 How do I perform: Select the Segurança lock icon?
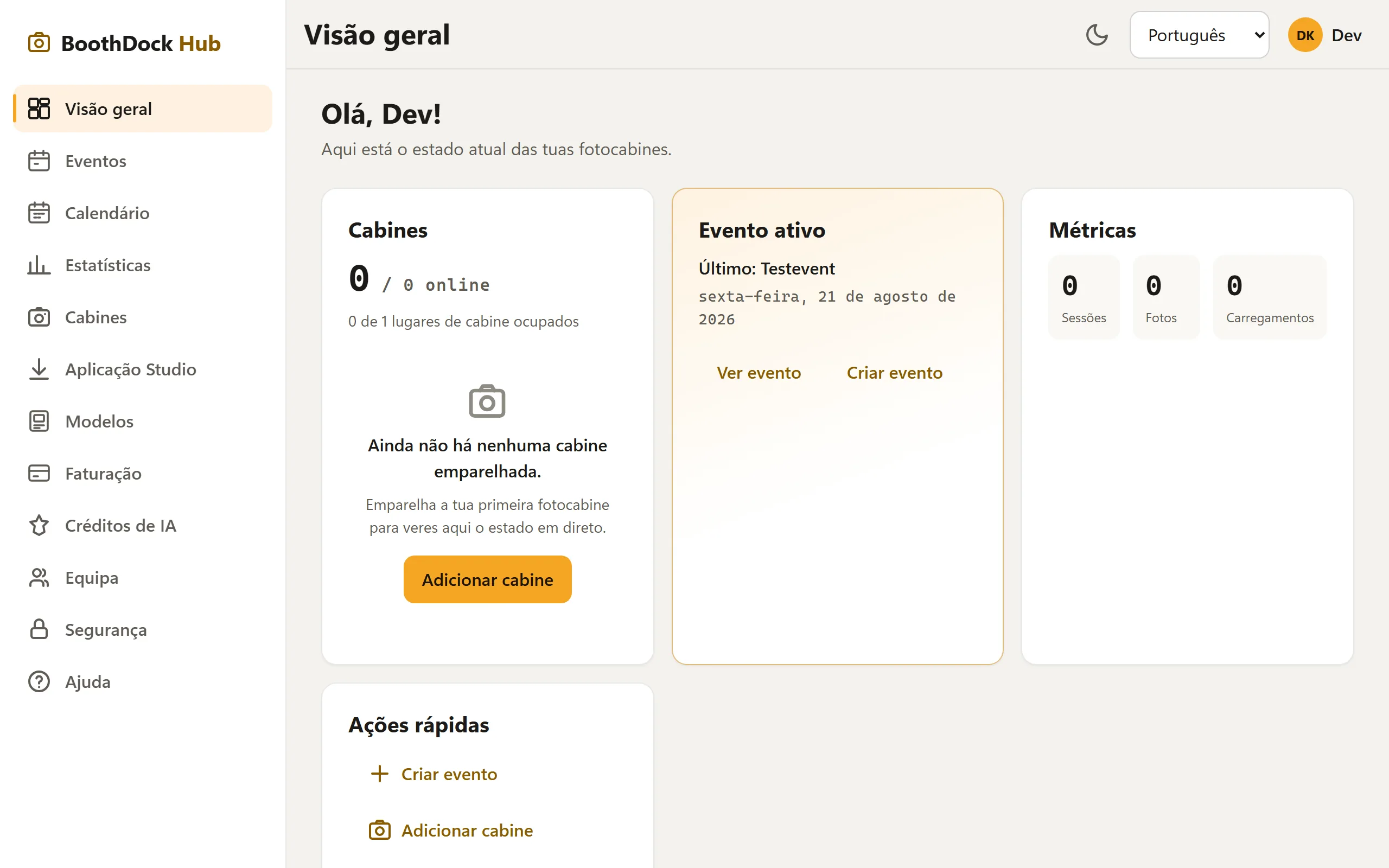tap(39, 629)
